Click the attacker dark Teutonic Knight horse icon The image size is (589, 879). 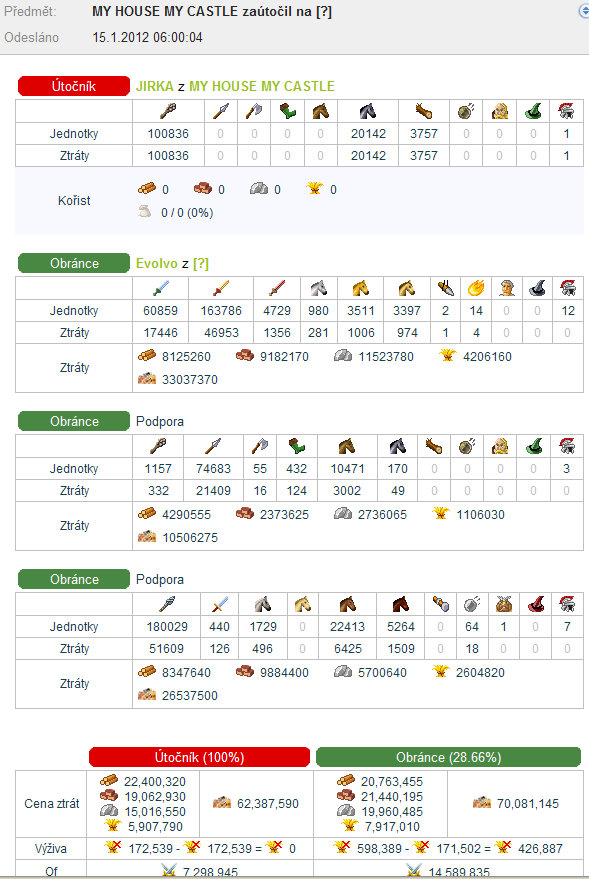tap(368, 111)
